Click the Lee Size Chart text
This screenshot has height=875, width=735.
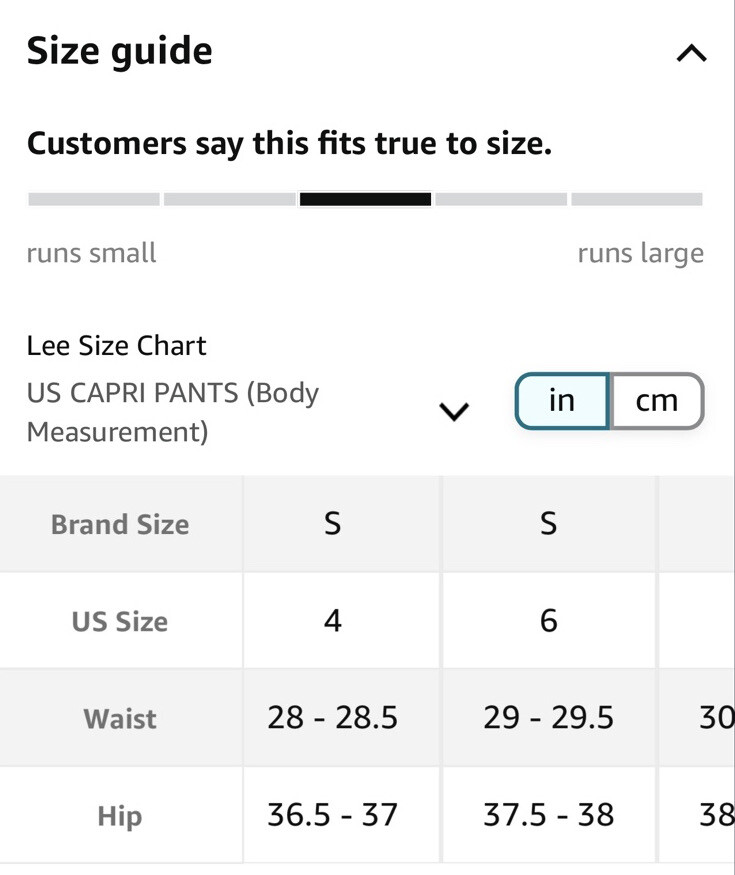[117, 345]
